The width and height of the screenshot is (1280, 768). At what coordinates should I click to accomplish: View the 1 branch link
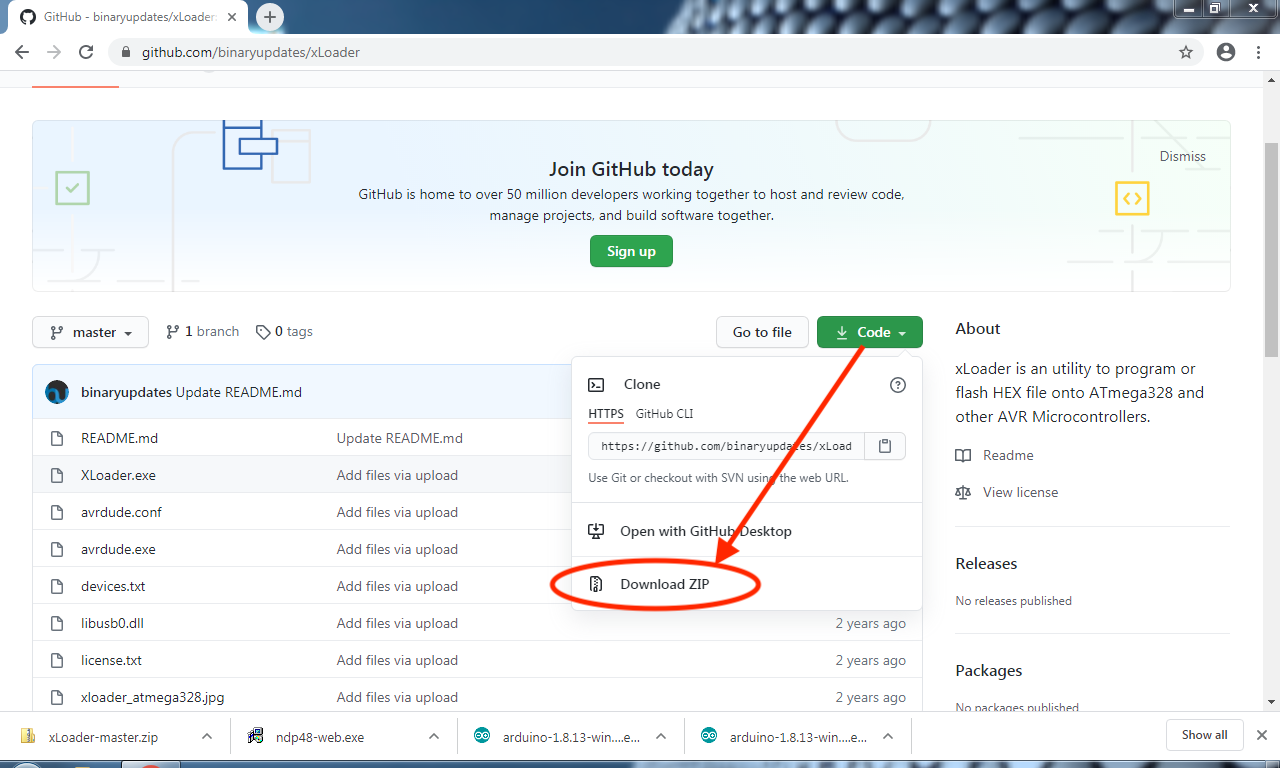(x=202, y=331)
